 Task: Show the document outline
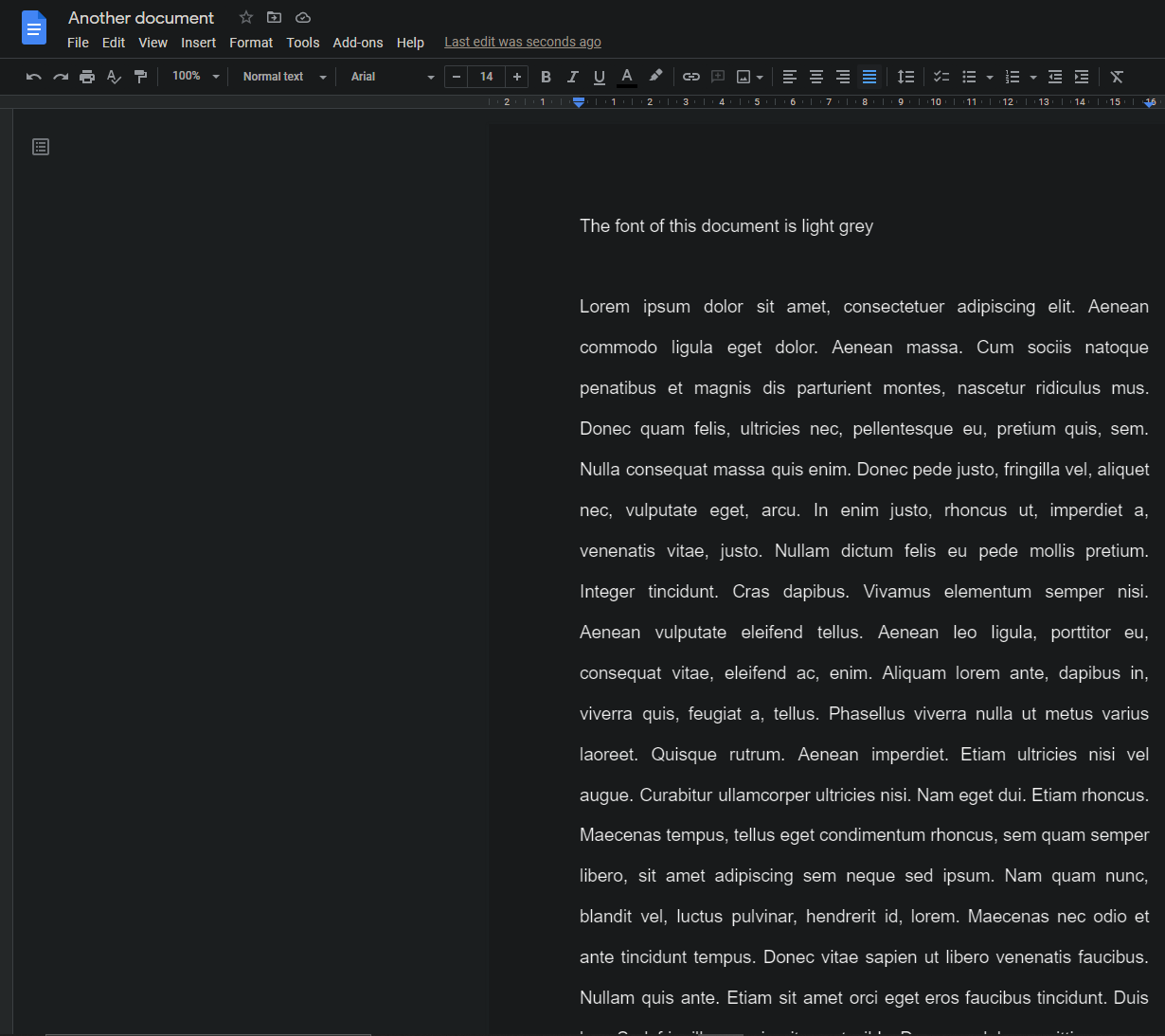40,146
